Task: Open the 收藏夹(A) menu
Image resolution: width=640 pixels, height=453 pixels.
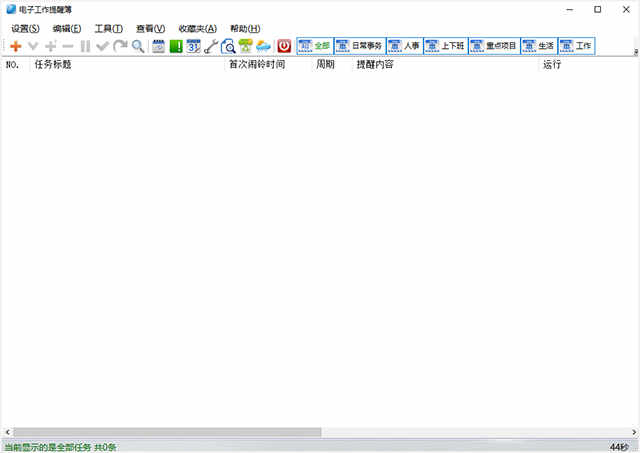Action: tap(197, 28)
